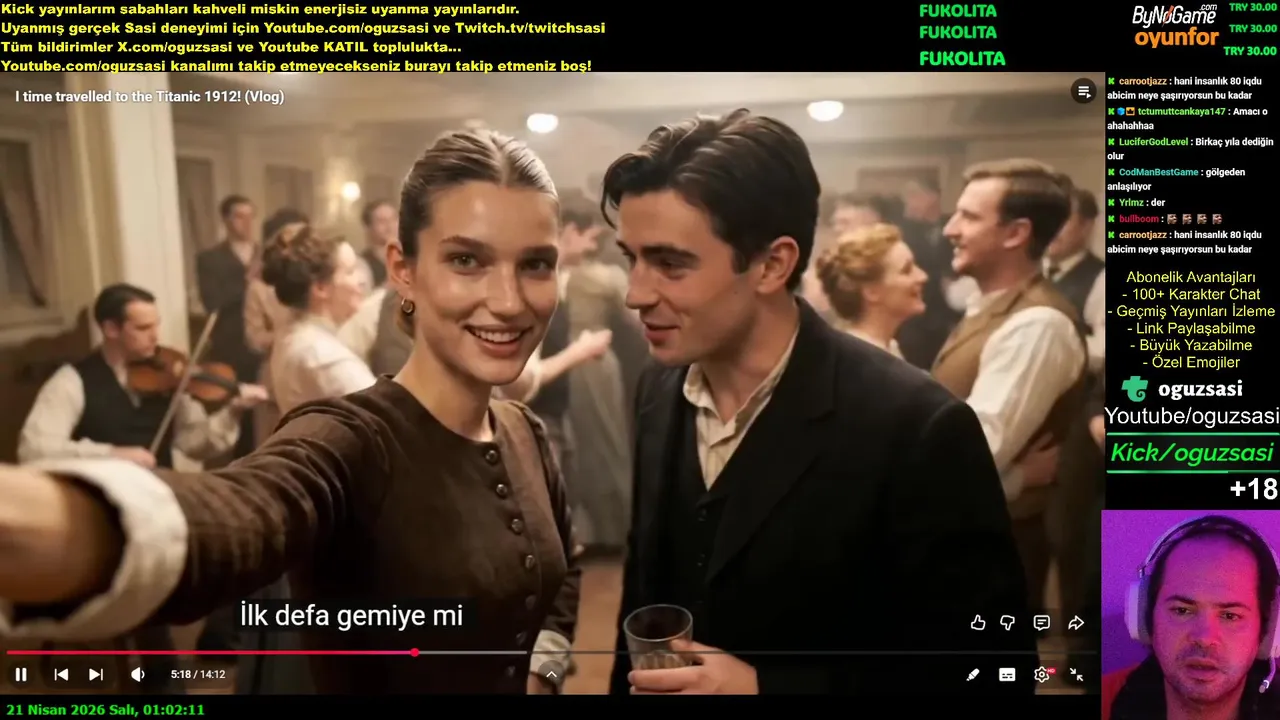Share the video using the arrow icon
The image size is (1280, 720).
click(1076, 623)
